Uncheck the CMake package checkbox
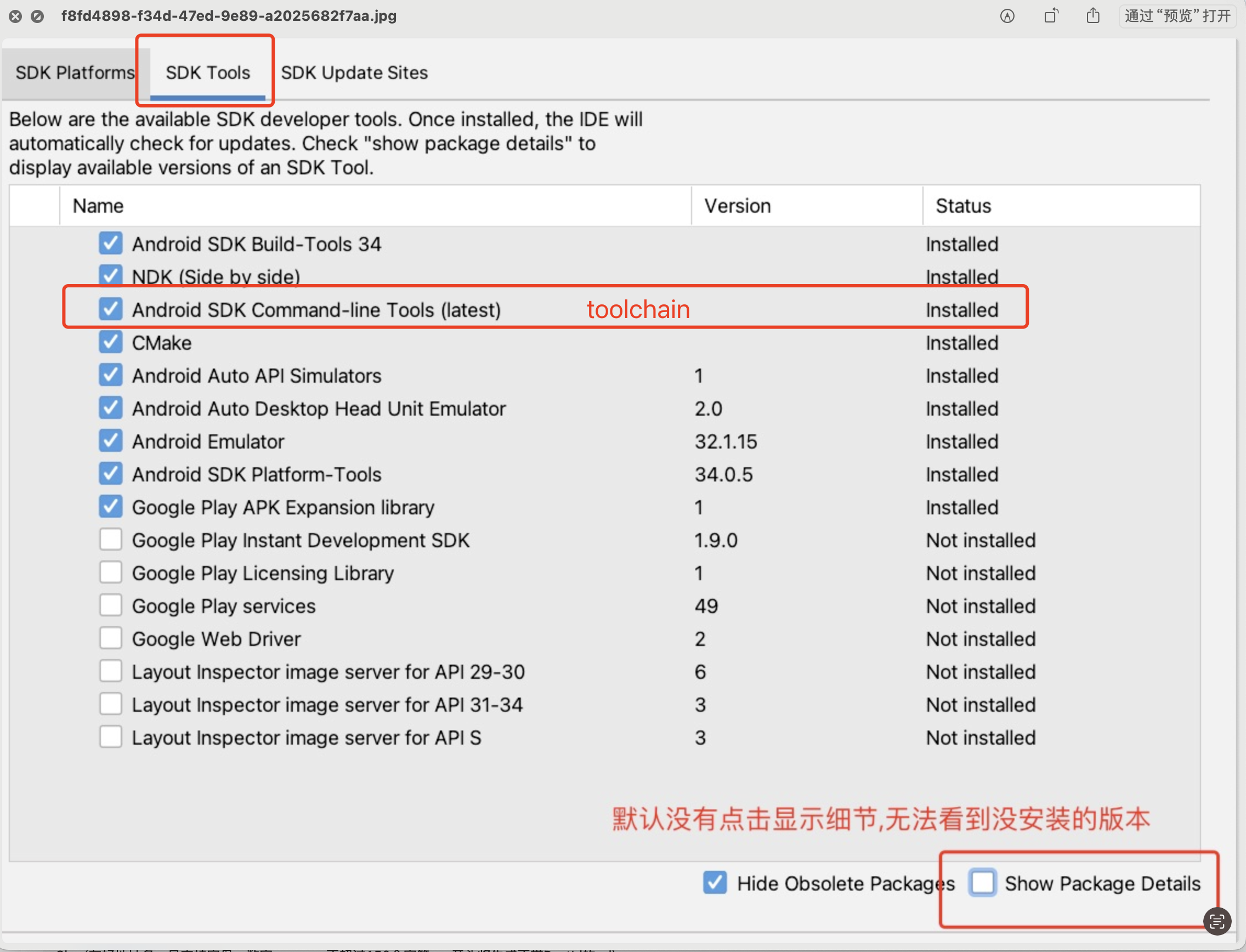Image resolution: width=1246 pixels, height=952 pixels. [x=110, y=342]
